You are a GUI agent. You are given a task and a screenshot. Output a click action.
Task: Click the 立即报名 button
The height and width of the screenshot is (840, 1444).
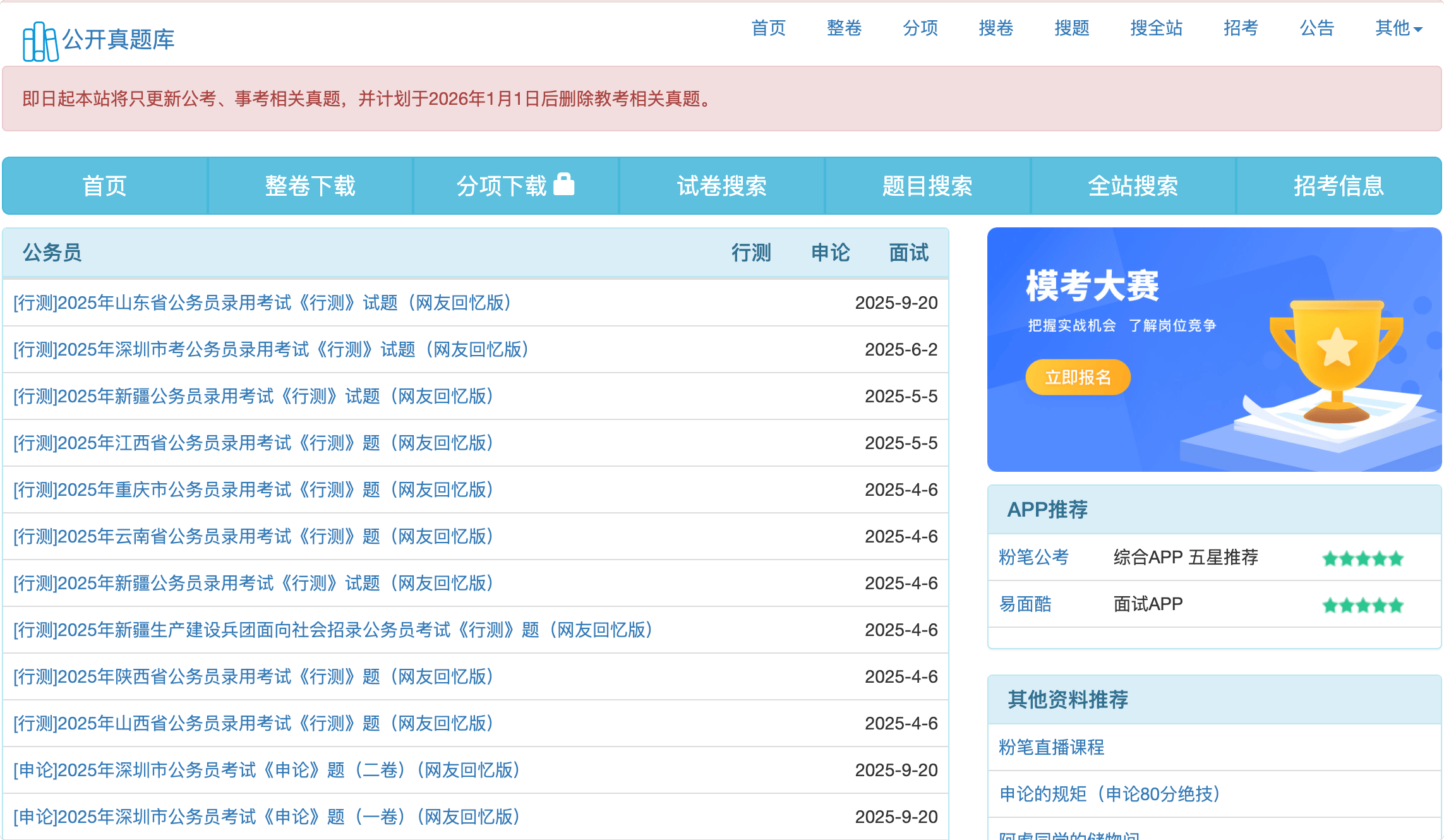pyautogui.click(x=1078, y=377)
